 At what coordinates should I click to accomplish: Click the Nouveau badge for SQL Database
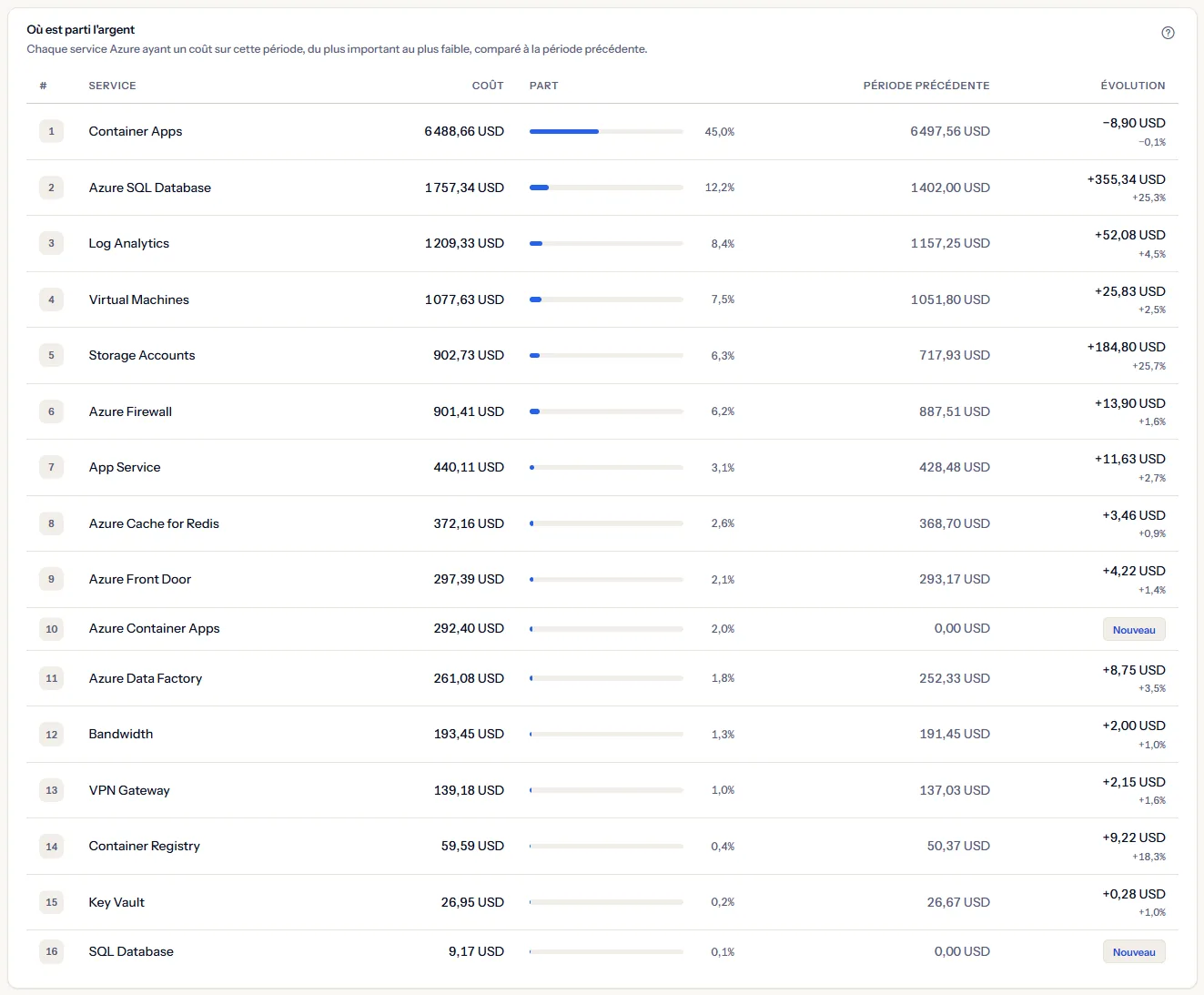pyautogui.click(x=1134, y=952)
